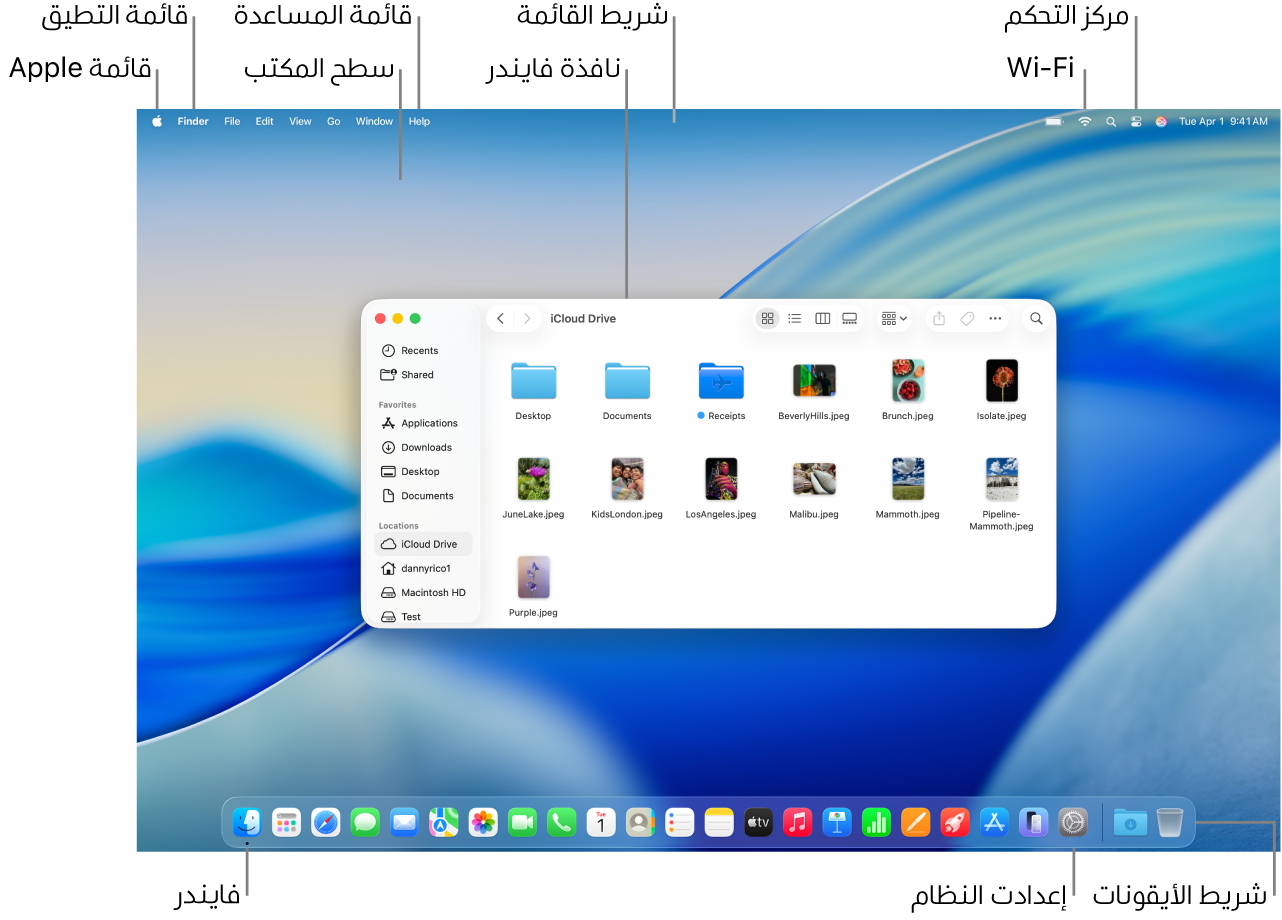The height and width of the screenshot is (920, 1282).
Task: Open Control Center from the menu bar
Action: [1135, 120]
